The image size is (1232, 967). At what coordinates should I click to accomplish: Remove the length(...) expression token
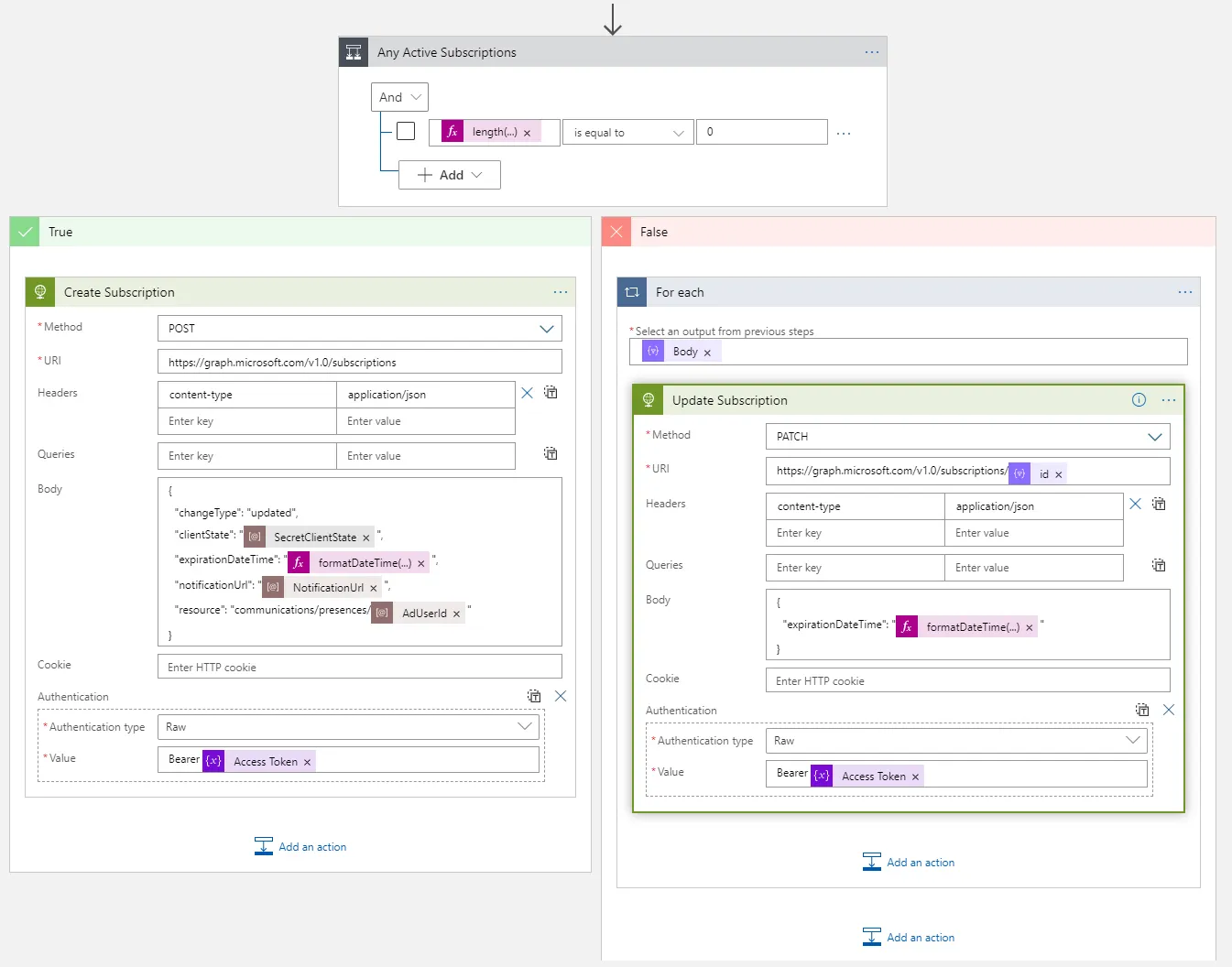pos(527,133)
